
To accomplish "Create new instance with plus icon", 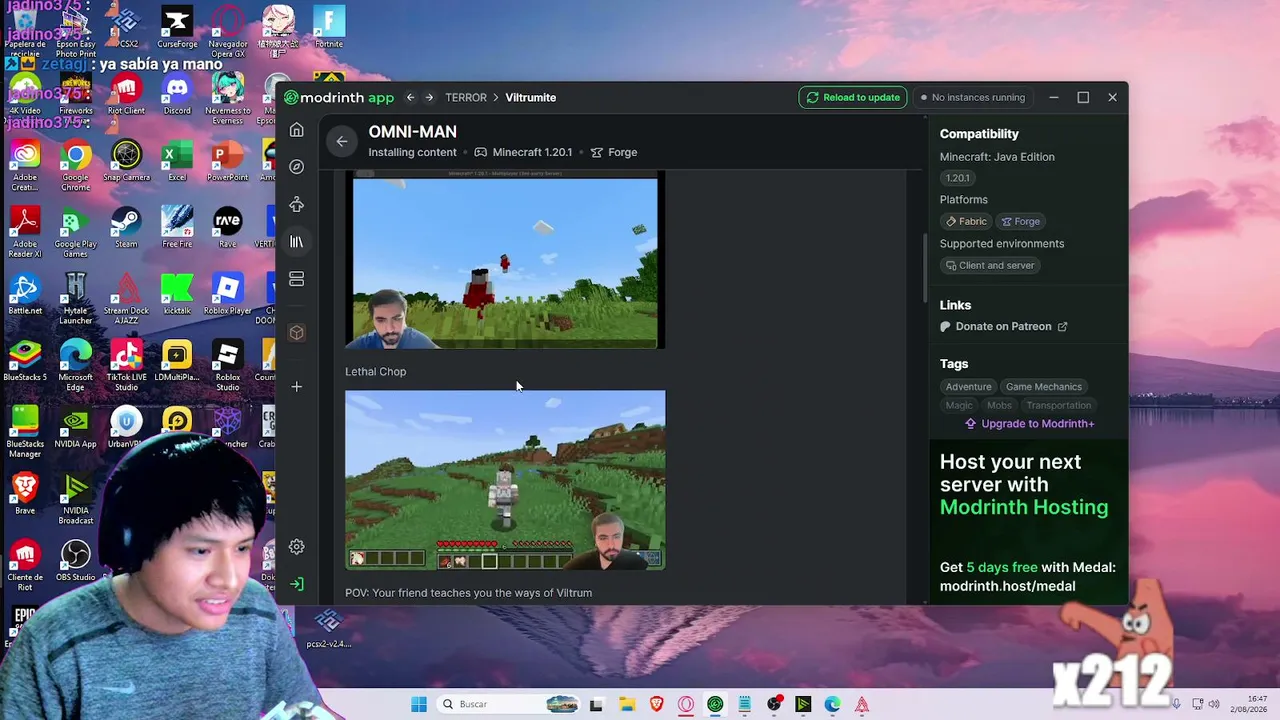I will pyautogui.click(x=296, y=387).
